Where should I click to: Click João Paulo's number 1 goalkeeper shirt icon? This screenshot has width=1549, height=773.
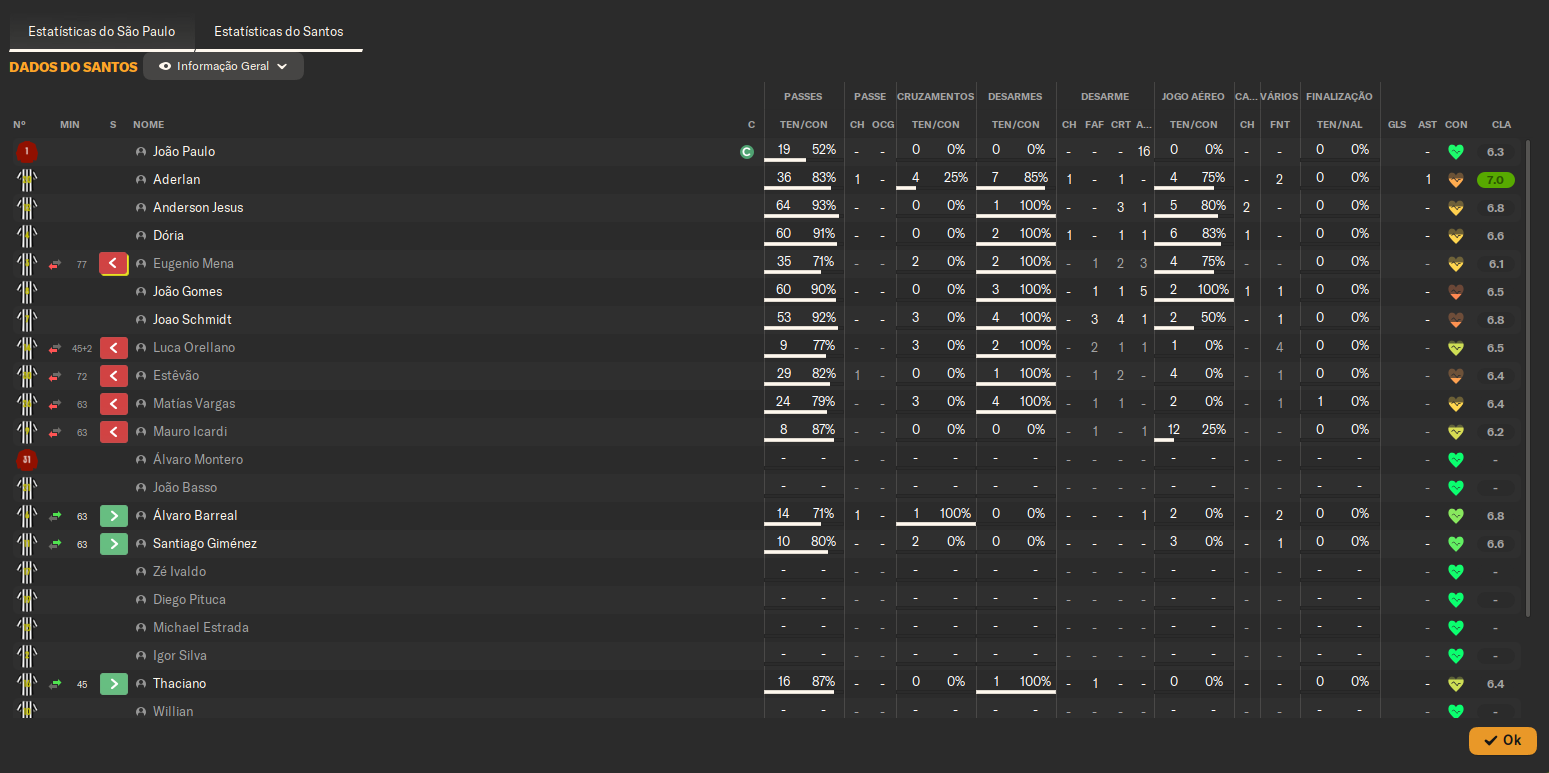tap(26, 152)
